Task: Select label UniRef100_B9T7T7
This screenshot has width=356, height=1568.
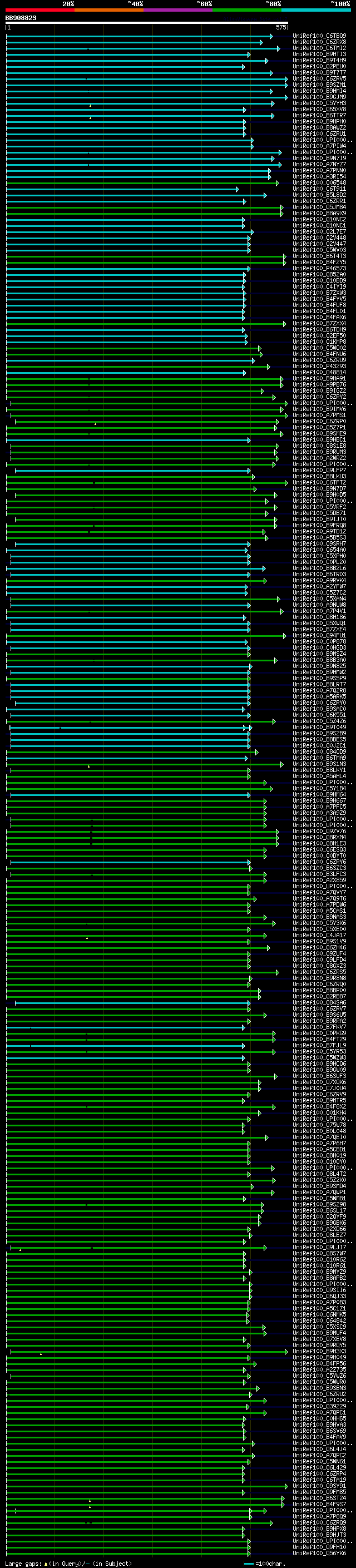Action: 319,73
